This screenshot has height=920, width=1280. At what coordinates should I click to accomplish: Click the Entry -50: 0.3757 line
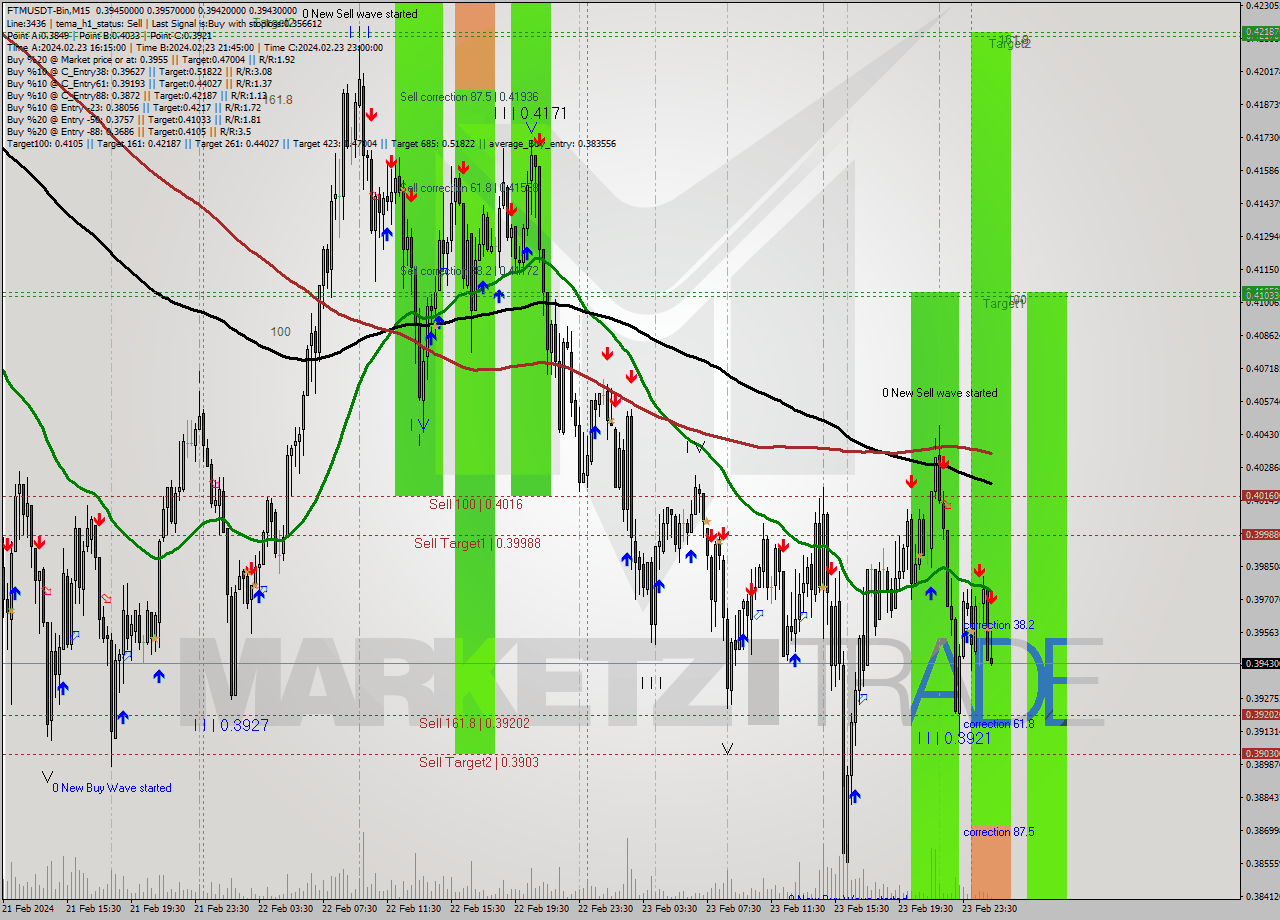(133, 118)
